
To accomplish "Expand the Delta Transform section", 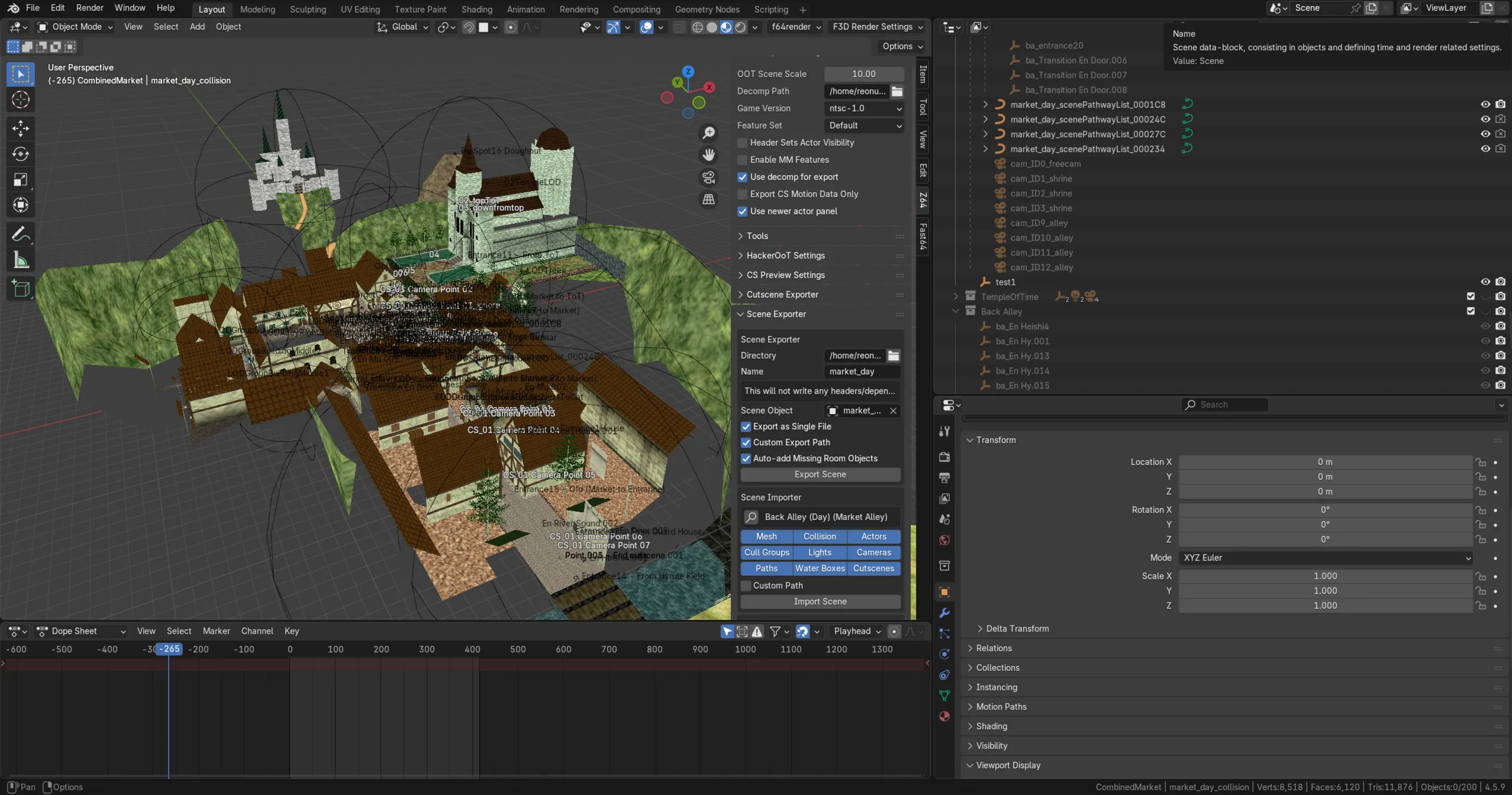I will coord(1017,629).
